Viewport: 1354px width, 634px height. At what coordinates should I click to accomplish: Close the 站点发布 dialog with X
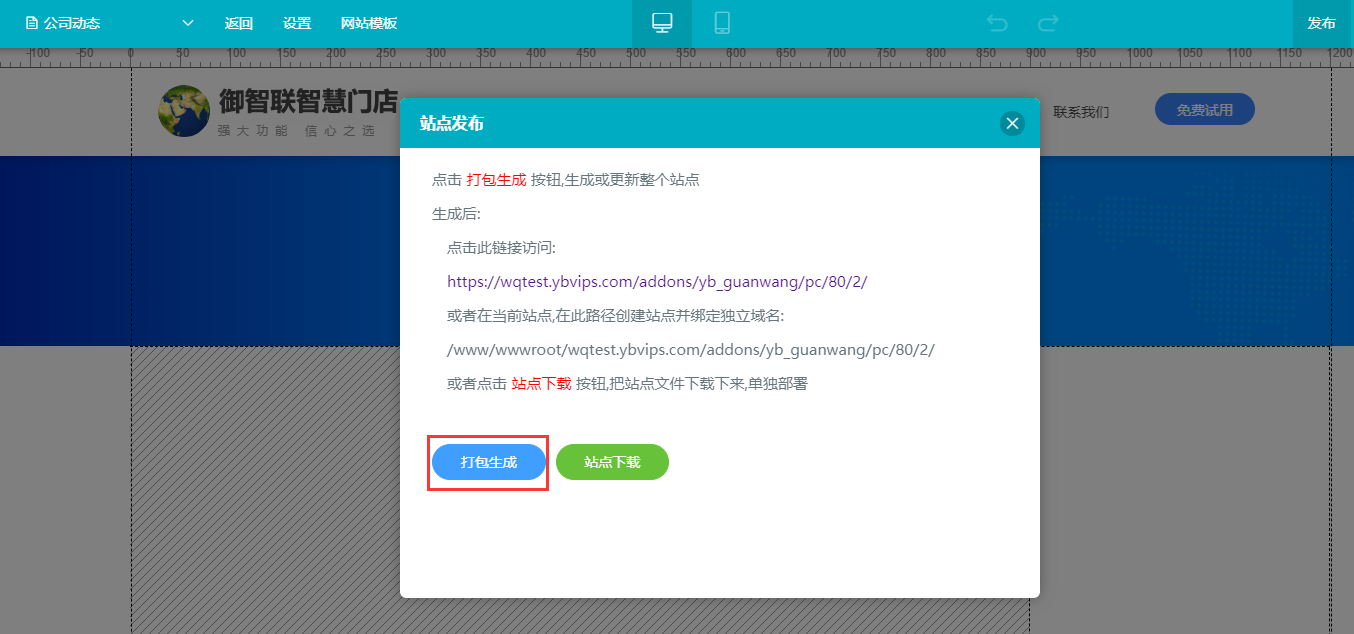tap(1012, 123)
